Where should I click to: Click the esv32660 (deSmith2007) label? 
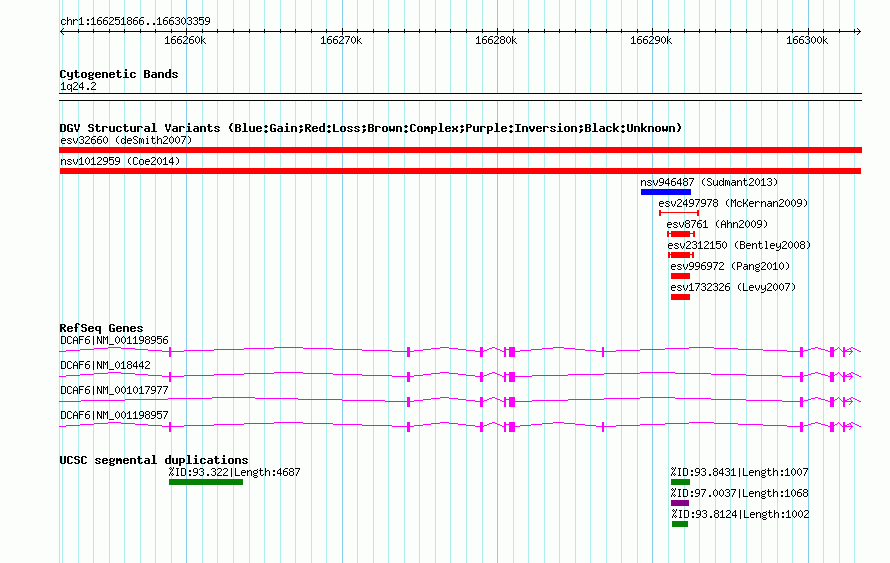pos(126,140)
